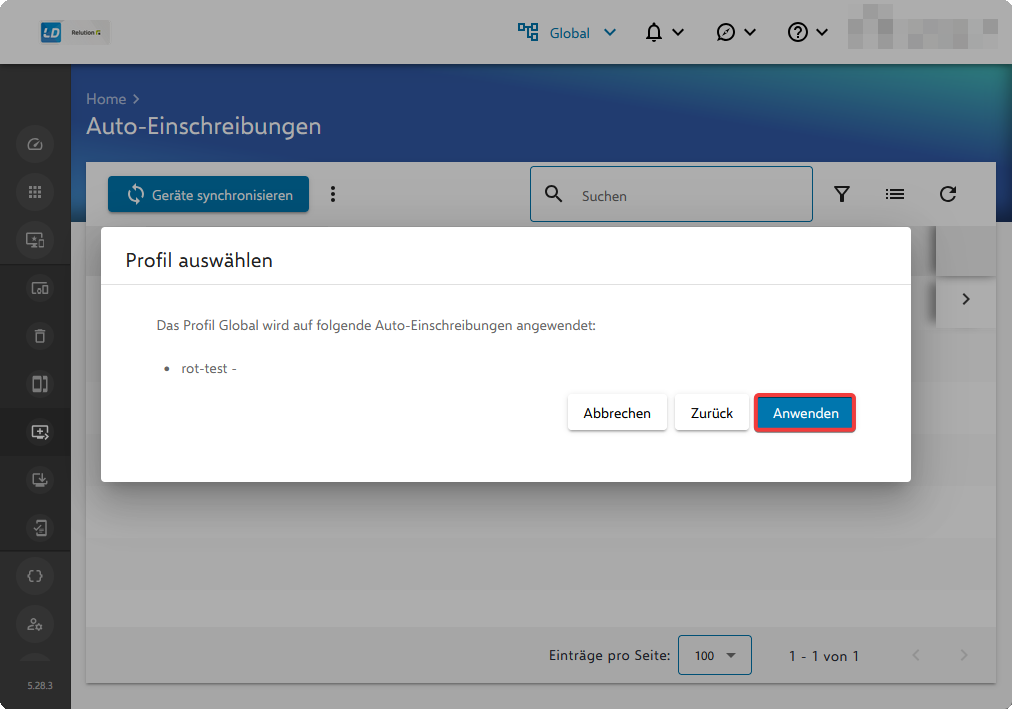1012x709 pixels.
Task: Open the help question mark menu
Action: (x=807, y=32)
